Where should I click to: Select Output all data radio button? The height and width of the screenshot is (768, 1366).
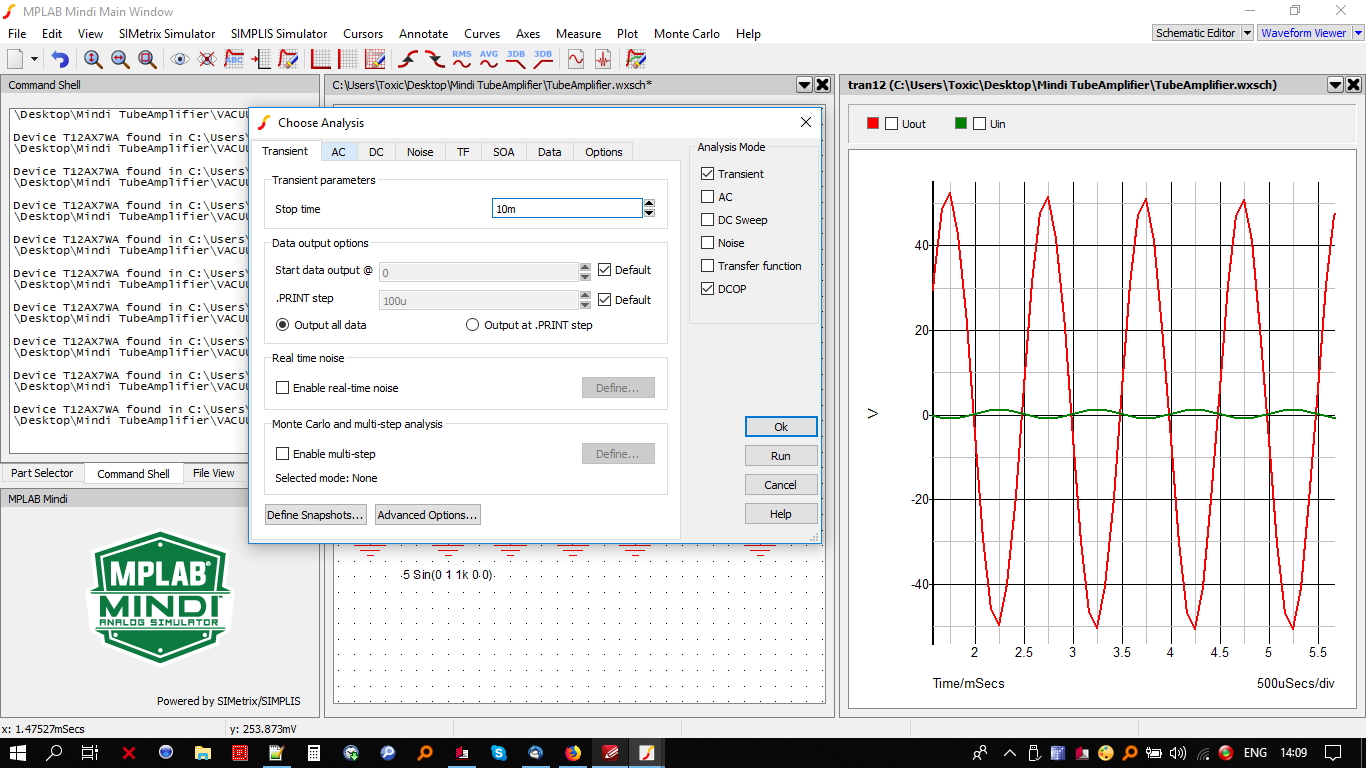[282, 325]
